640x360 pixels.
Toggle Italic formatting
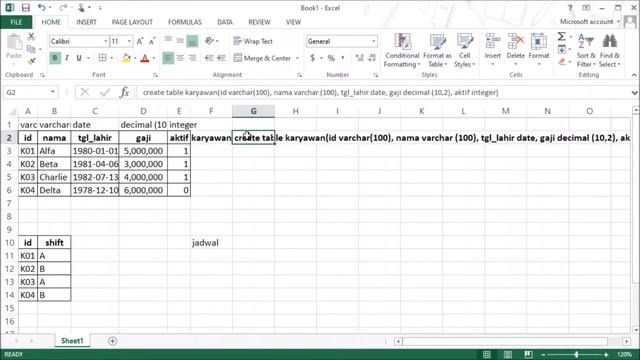(67, 58)
